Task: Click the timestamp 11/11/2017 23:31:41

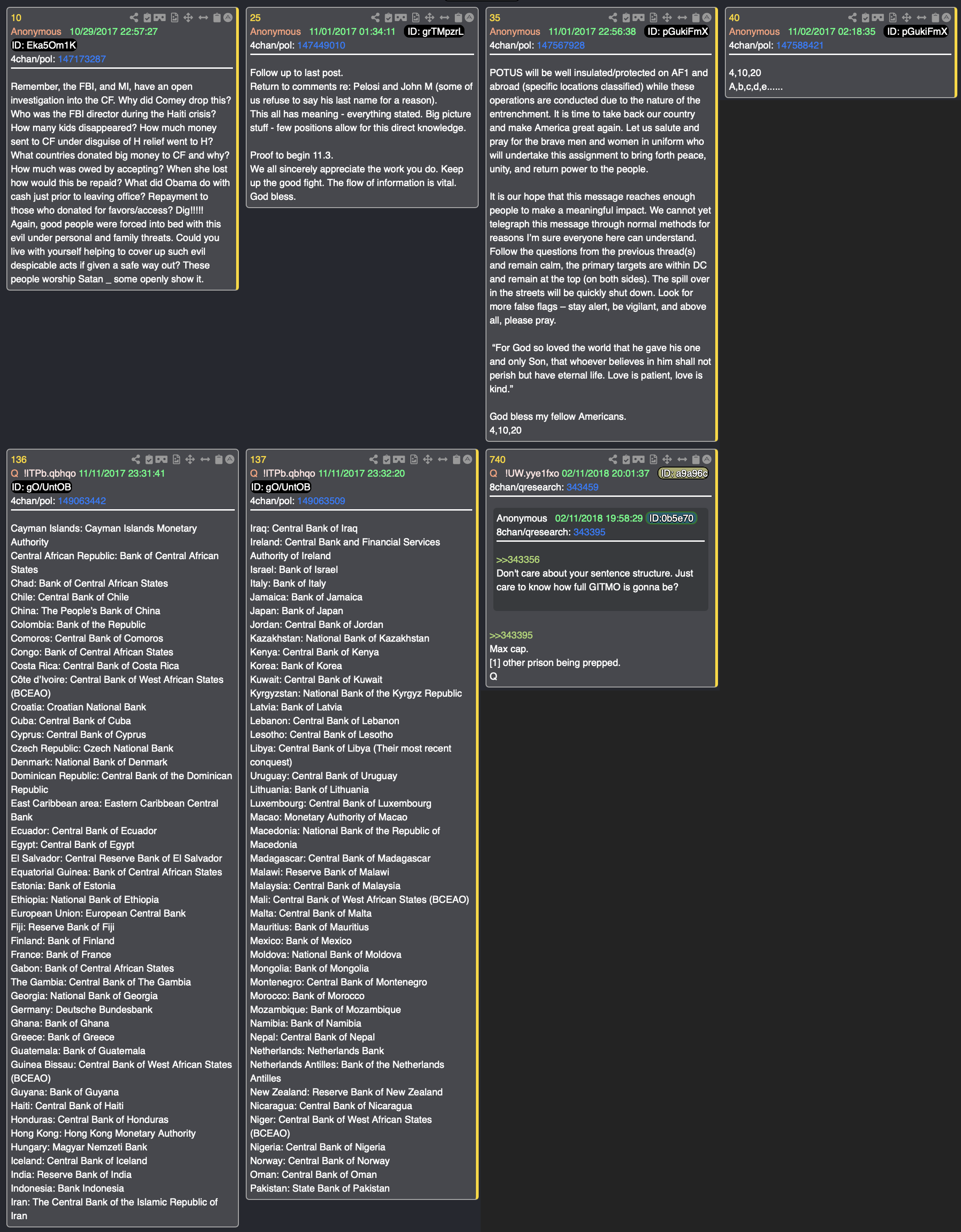Action: (122, 473)
